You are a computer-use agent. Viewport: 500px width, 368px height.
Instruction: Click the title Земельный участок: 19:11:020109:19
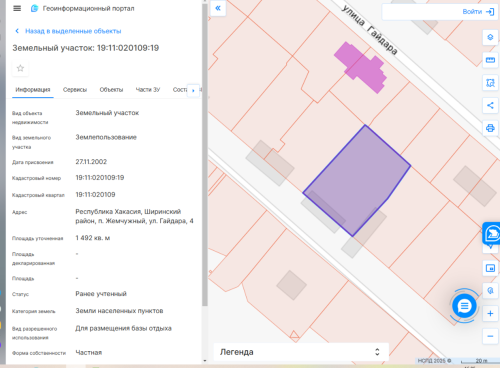(x=86, y=48)
